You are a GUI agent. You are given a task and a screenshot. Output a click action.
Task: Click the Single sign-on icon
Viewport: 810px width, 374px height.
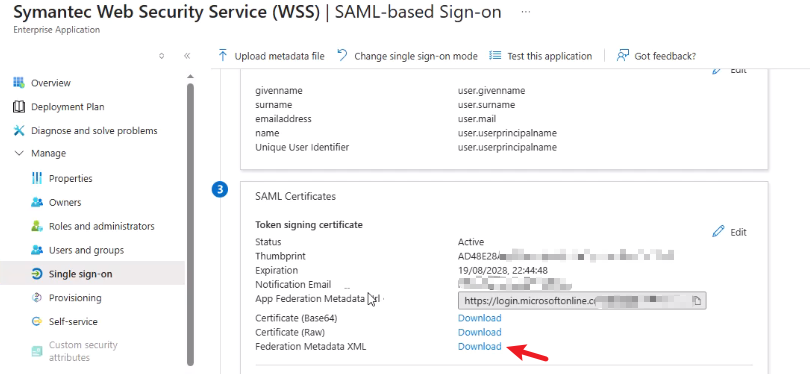pyautogui.click(x=37, y=274)
